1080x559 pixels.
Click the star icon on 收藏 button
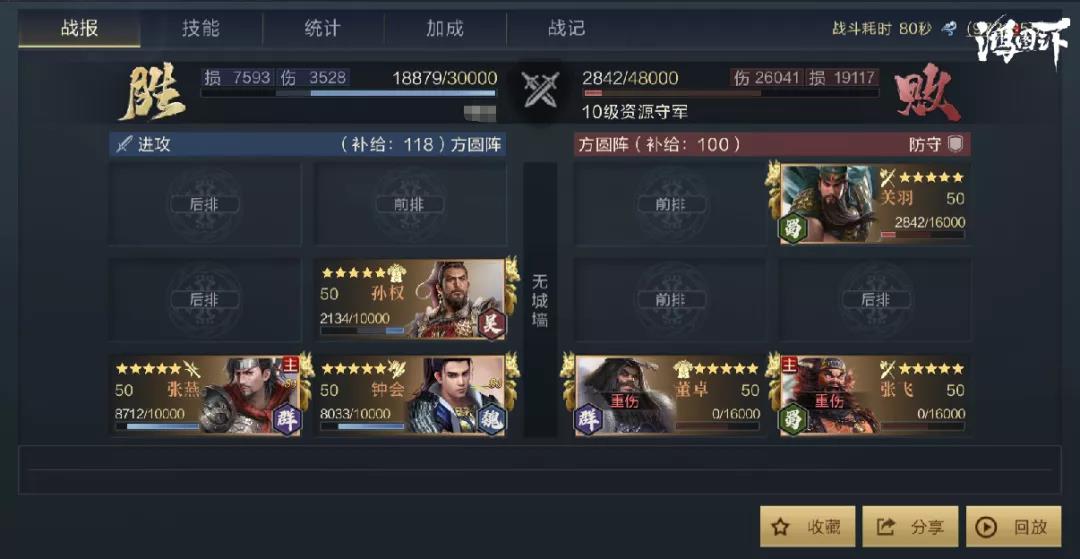780,527
